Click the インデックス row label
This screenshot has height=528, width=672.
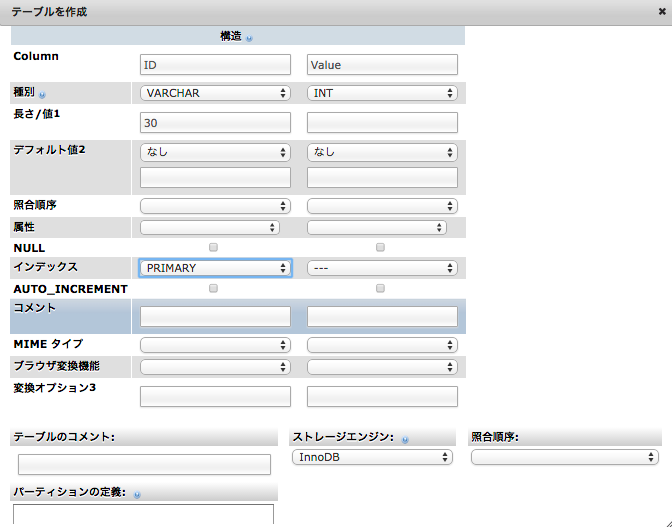(x=45, y=267)
